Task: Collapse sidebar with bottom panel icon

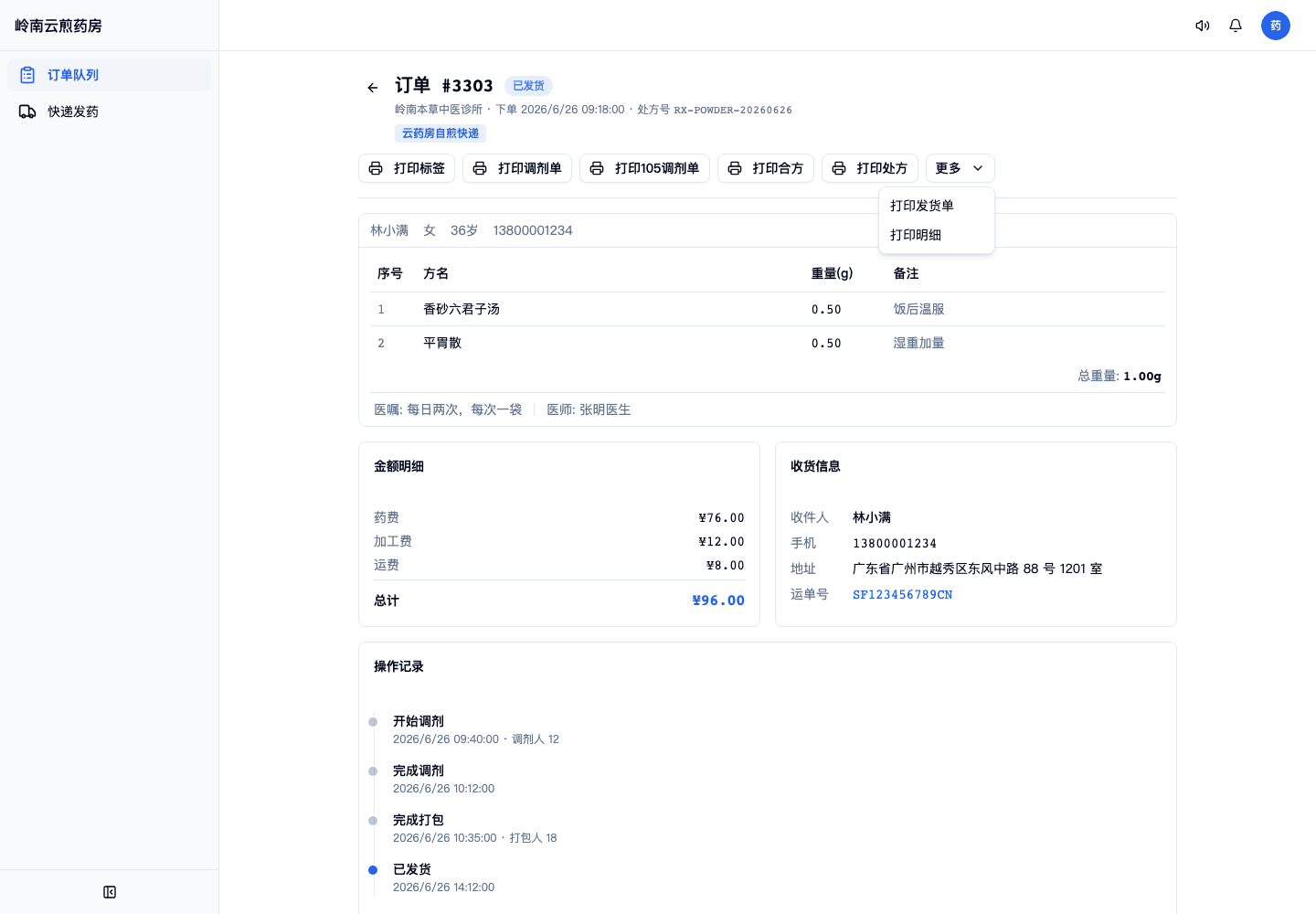Action: click(110, 892)
